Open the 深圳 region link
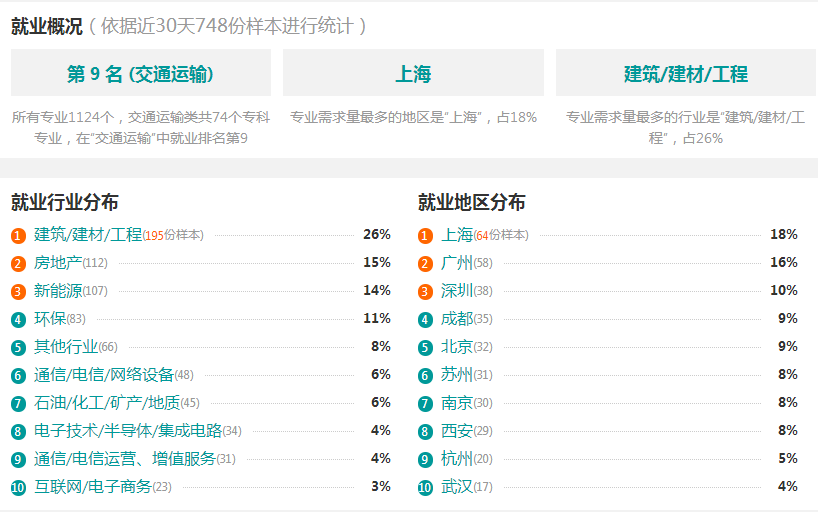 pyautogui.click(x=457, y=291)
